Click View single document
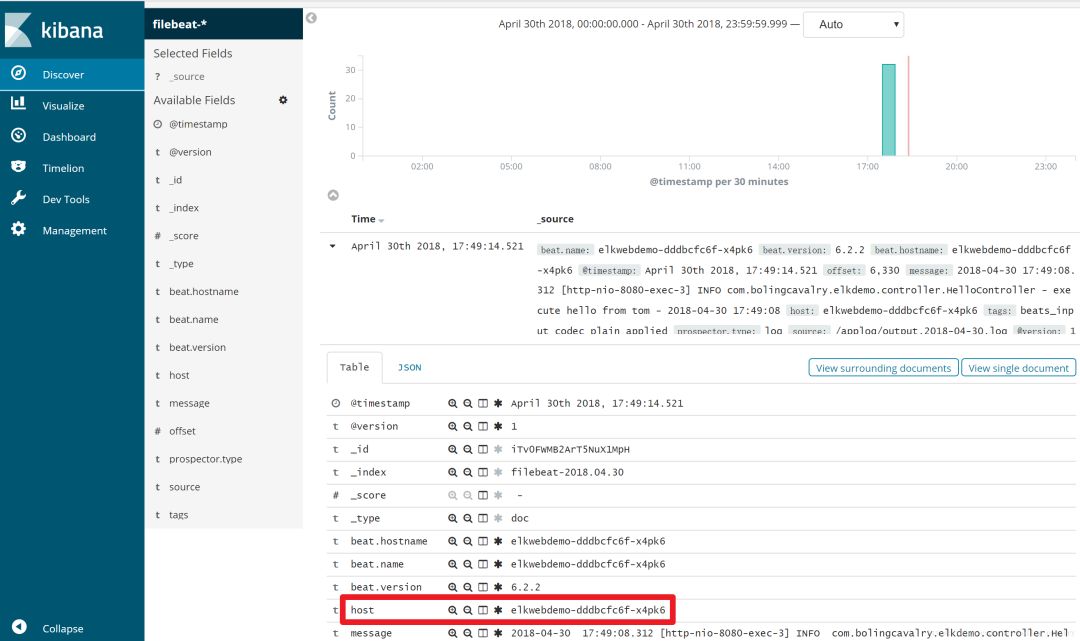This screenshot has height=641, width=1080. tap(1017, 368)
